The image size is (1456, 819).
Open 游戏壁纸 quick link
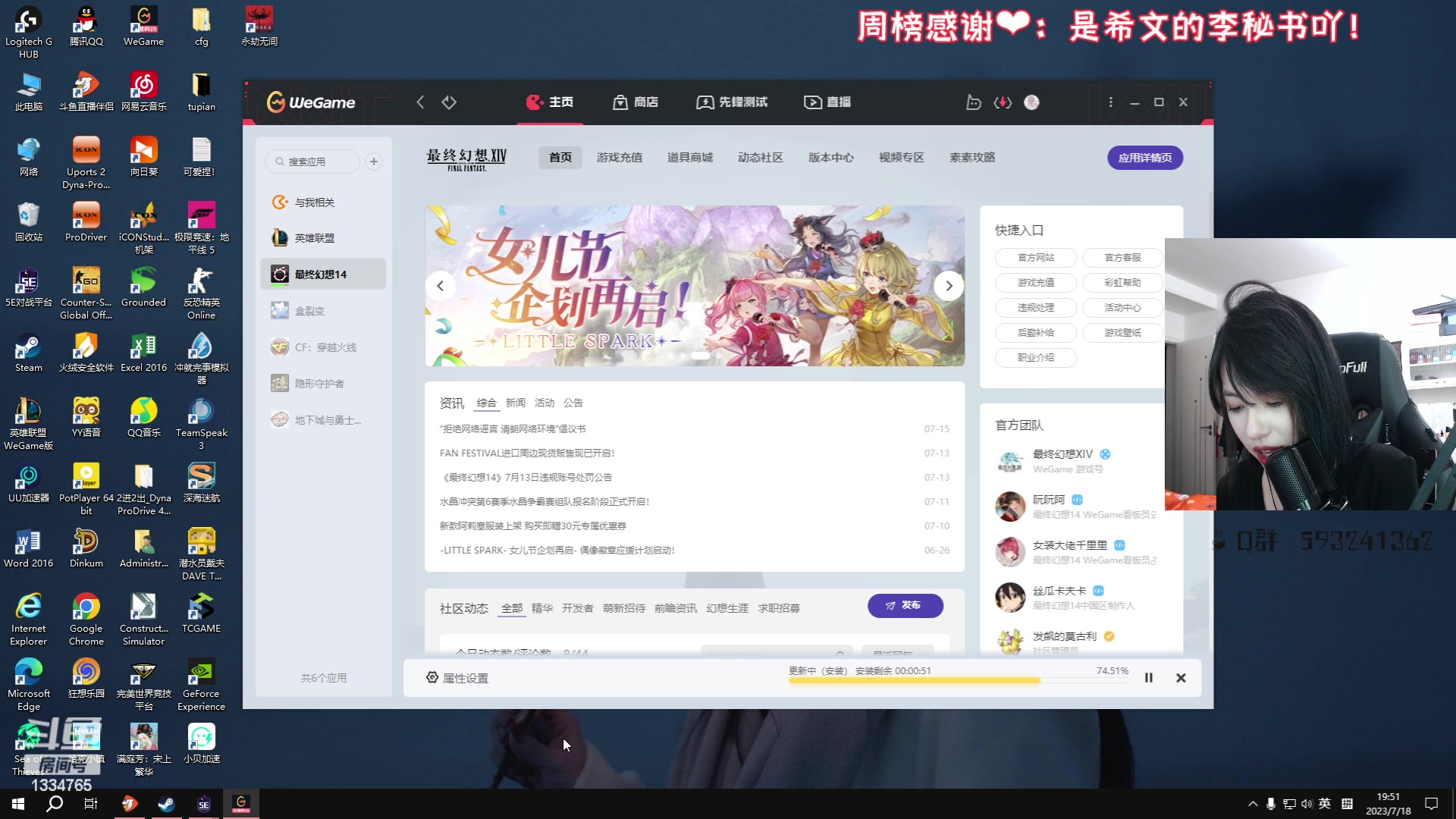[x=1123, y=333]
